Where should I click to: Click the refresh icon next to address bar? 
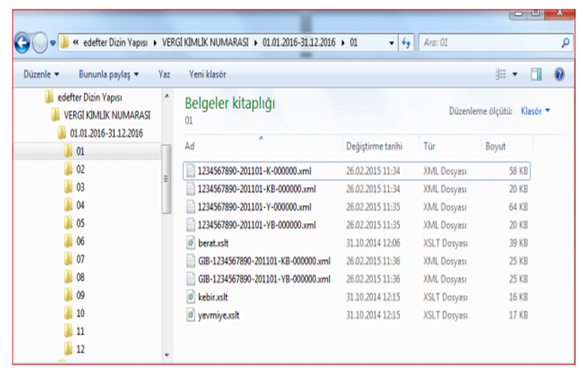point(406,43)
